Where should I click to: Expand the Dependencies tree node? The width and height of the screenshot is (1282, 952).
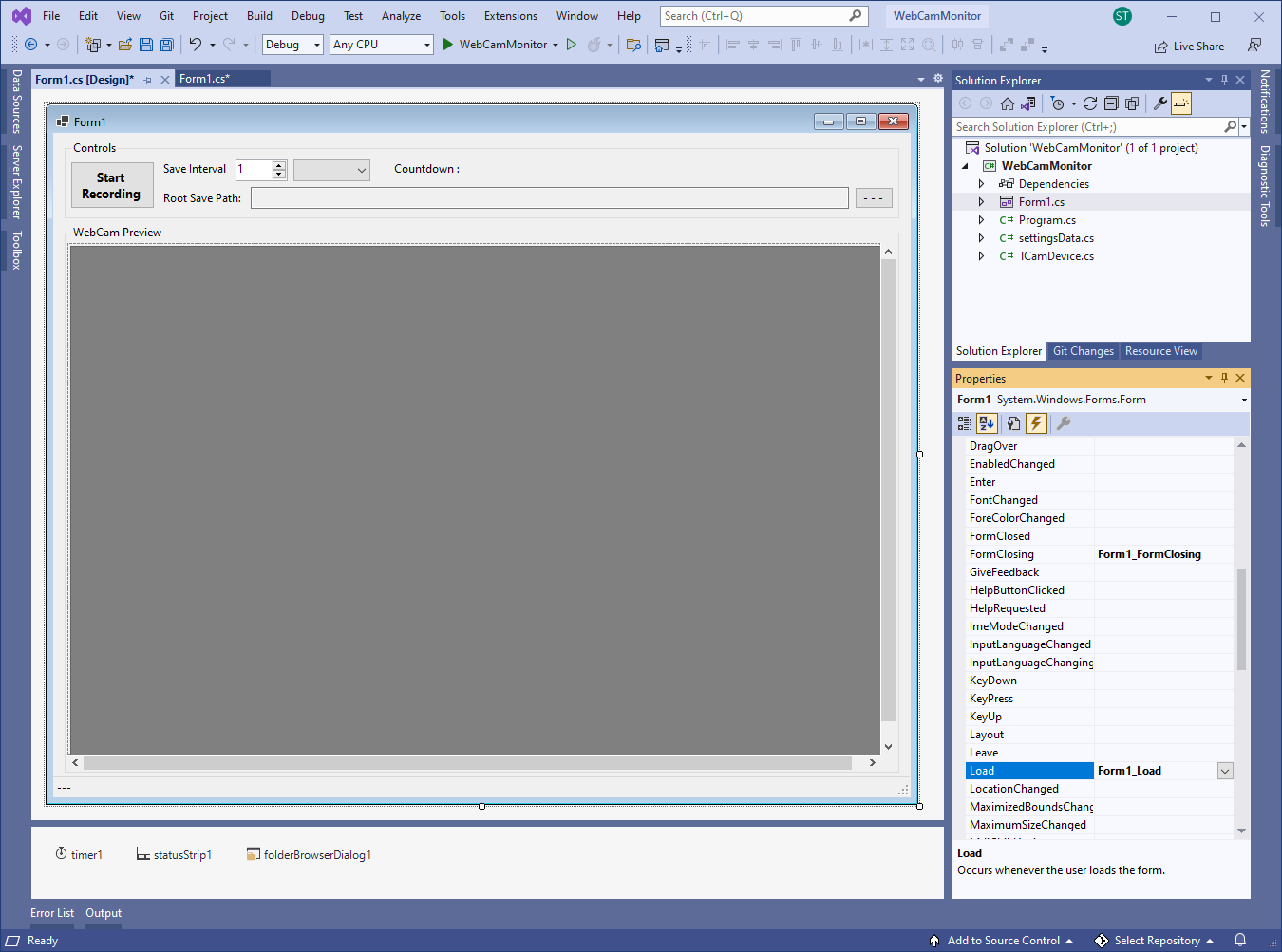click(982, 184)
